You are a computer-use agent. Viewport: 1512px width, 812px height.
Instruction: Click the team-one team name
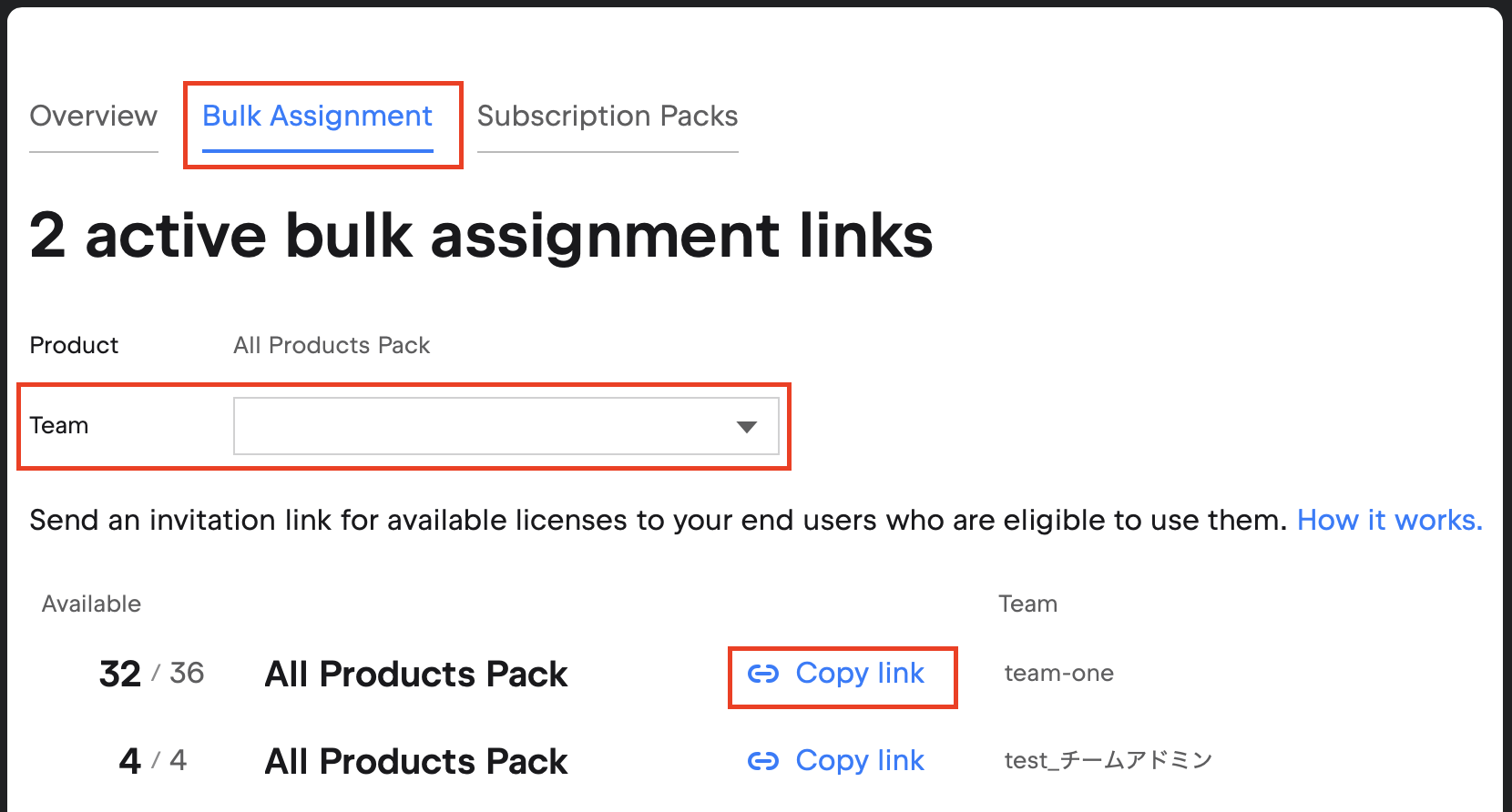tap(1058, 674)
